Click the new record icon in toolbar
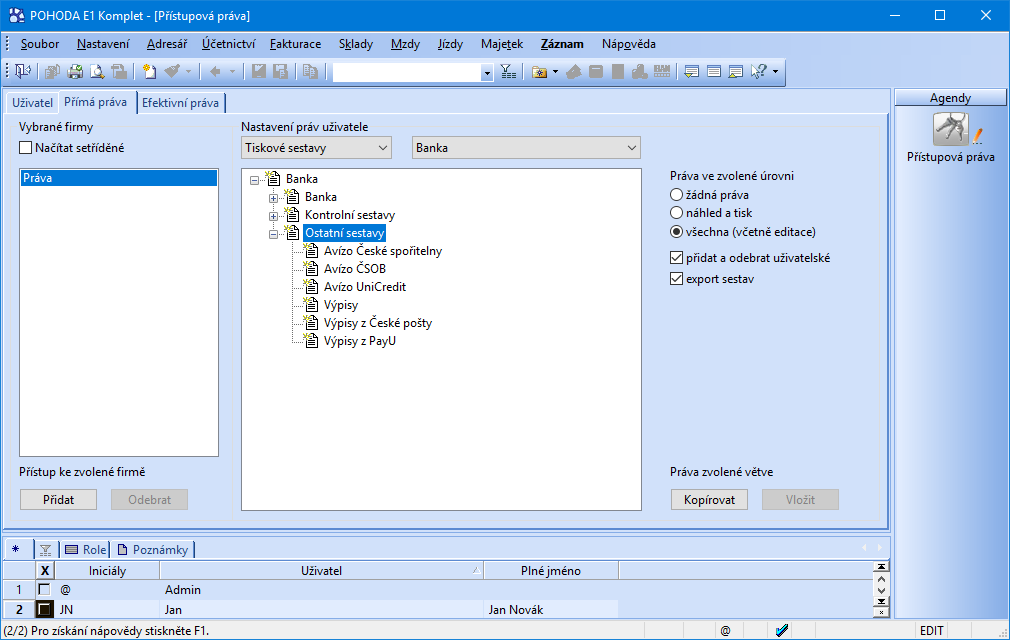The height and width of the screenshot is (640, 1010). click(x=149, y=72)
